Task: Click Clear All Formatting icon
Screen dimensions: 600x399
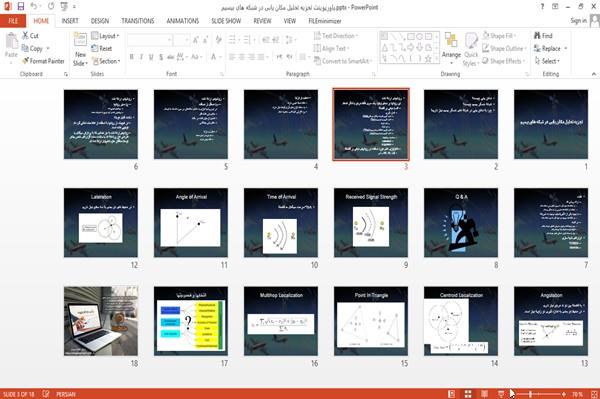Action: coord(218,39)
